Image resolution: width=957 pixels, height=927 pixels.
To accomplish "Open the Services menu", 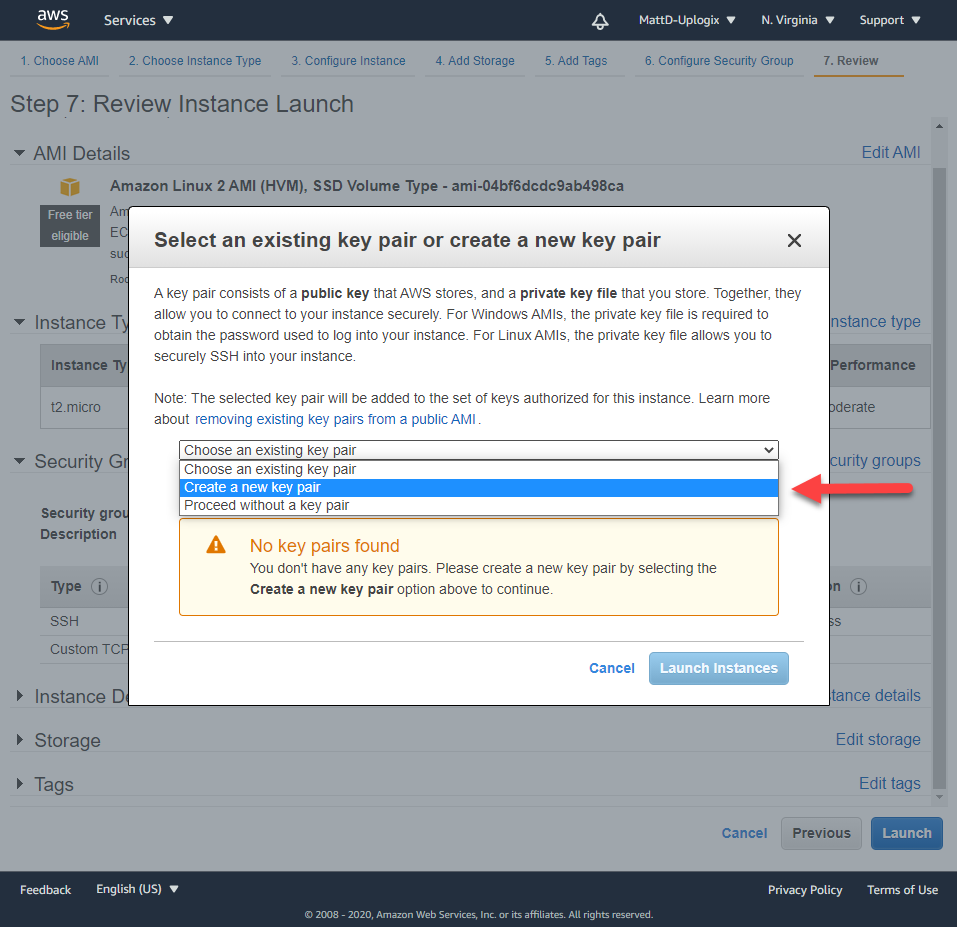I will [x=138, y=20].
